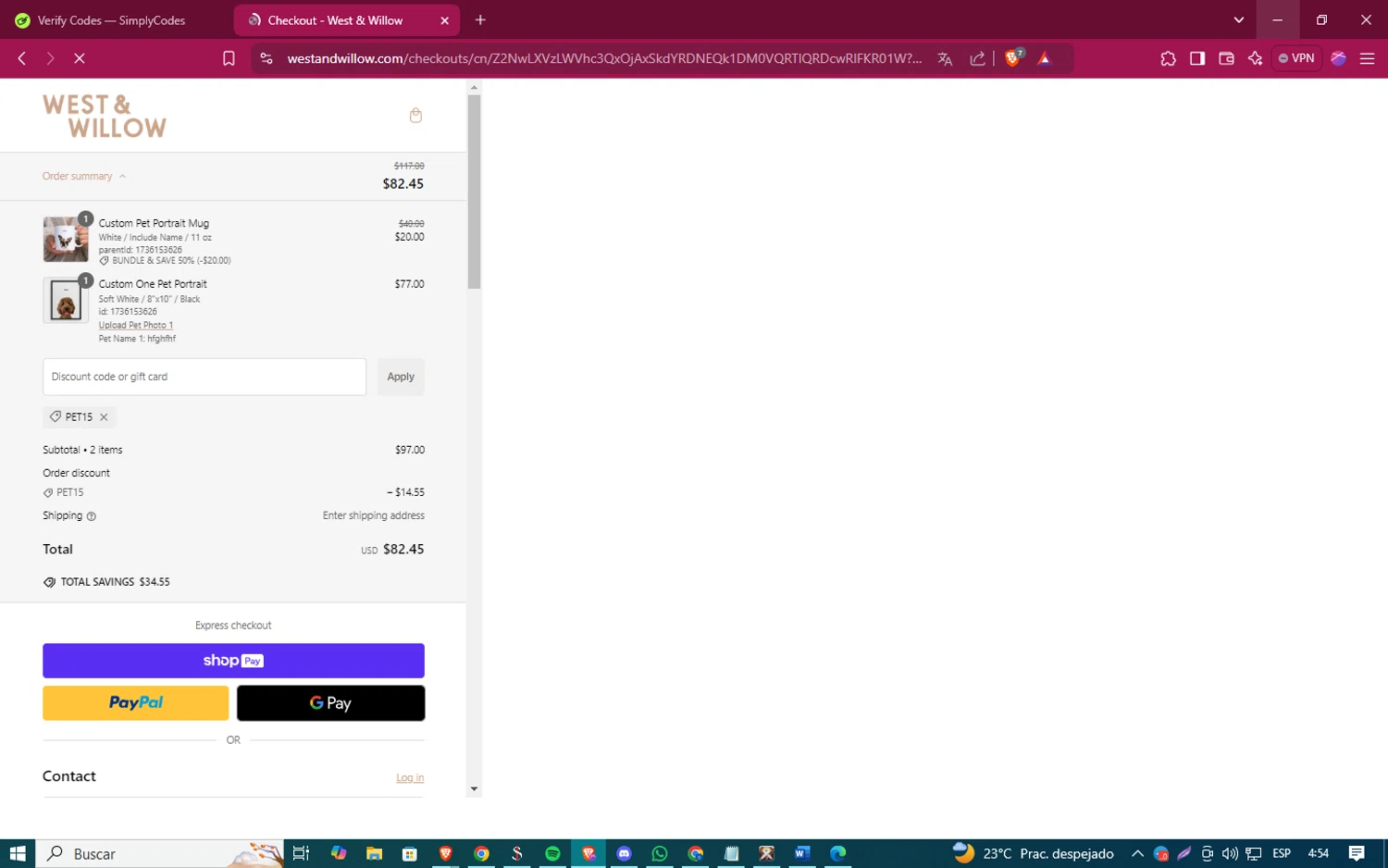1388x868 pixels.
Task: Close the Checkout tab
Action: point(444,20)
